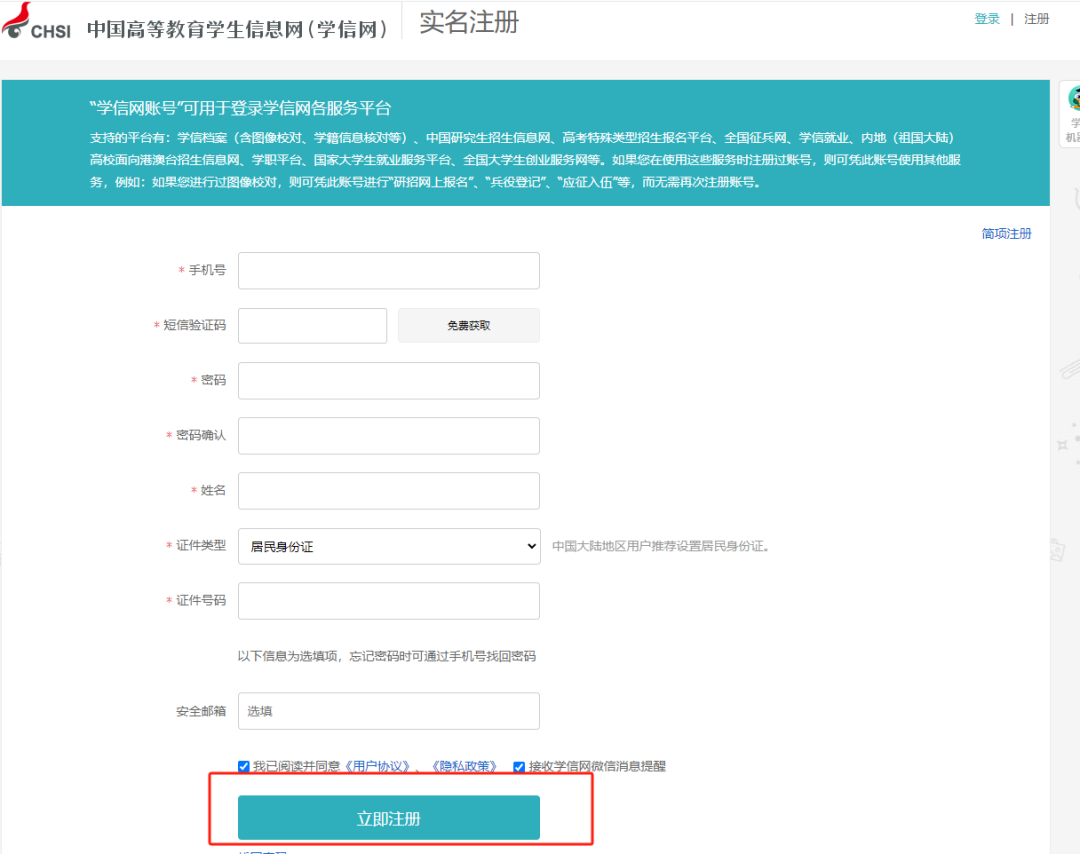Open the 学信机器人 robot helper icon
Screen dimensions: 1080x854
click(x=1072, y=113)
